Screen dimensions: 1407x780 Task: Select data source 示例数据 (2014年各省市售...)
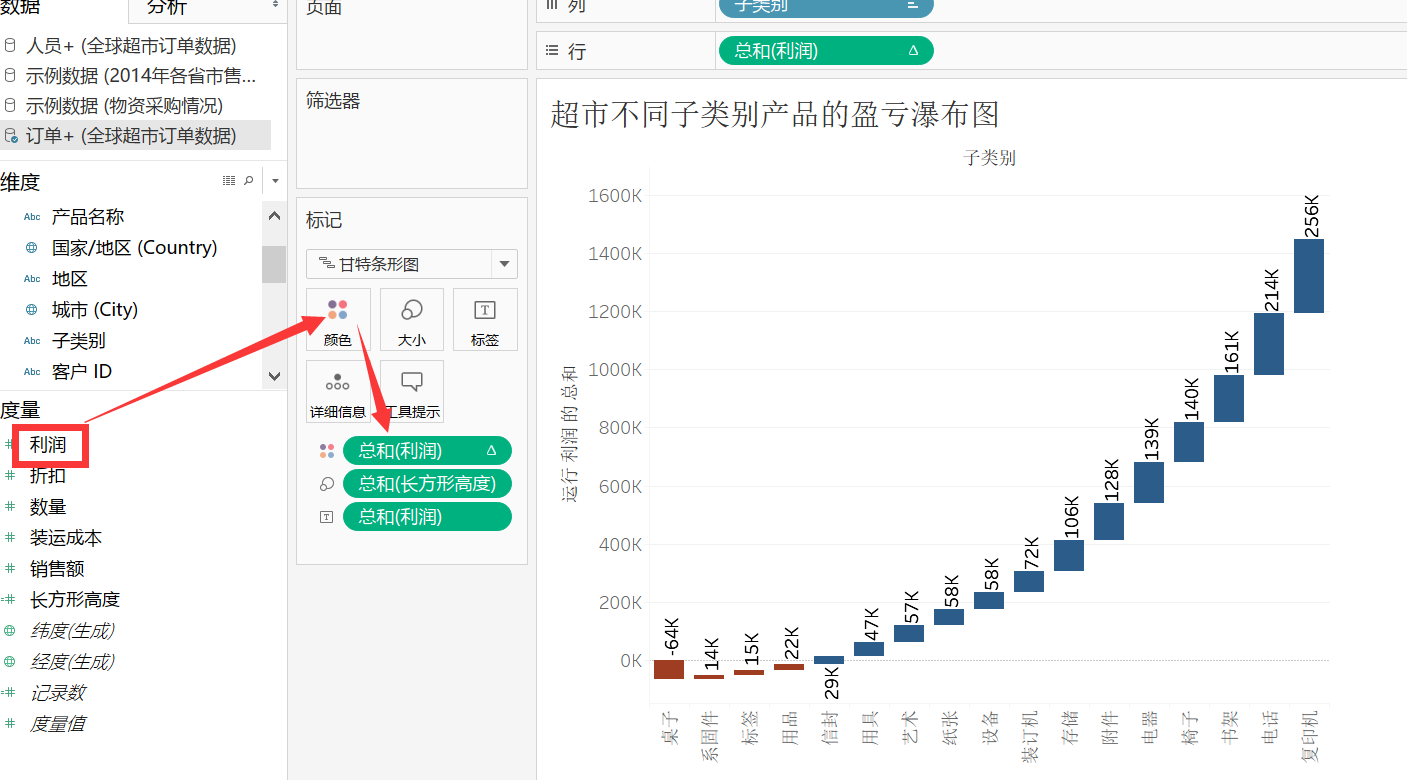[140, 76]
